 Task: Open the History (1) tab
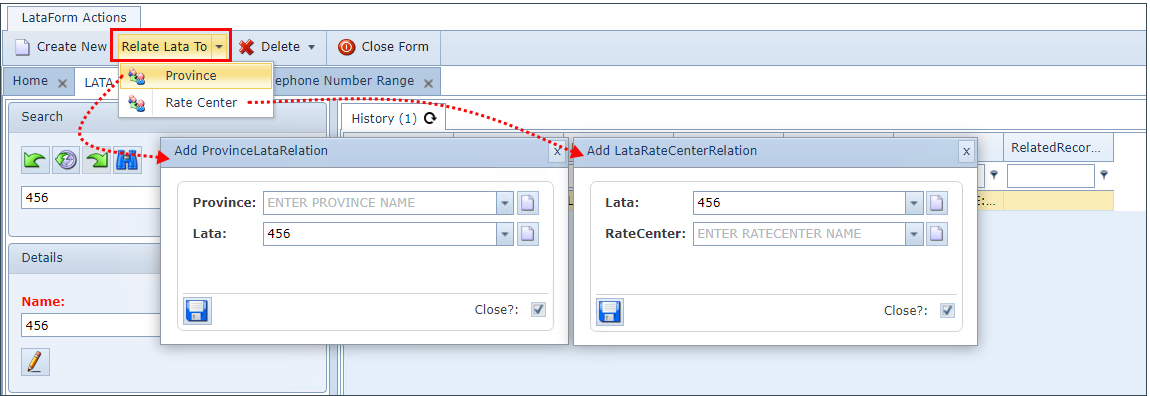coord(384,118)
